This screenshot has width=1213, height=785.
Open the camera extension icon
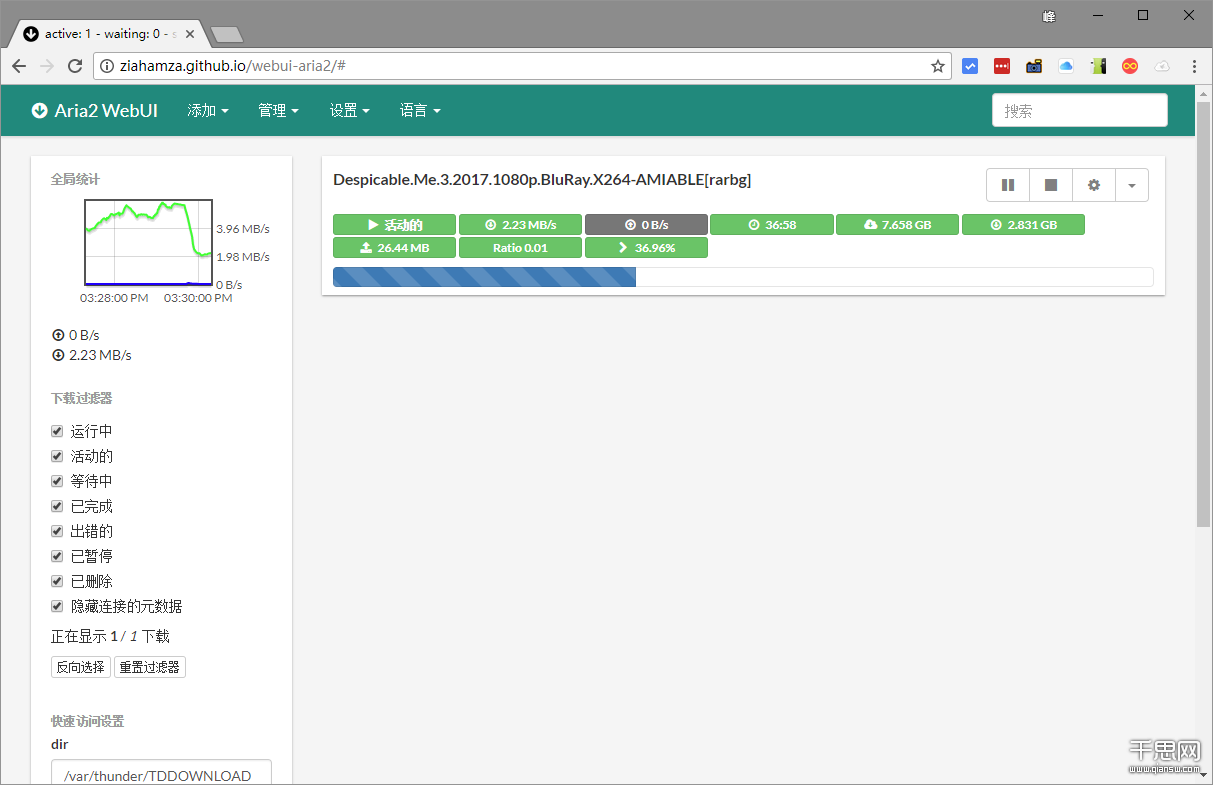(1034, 66)
